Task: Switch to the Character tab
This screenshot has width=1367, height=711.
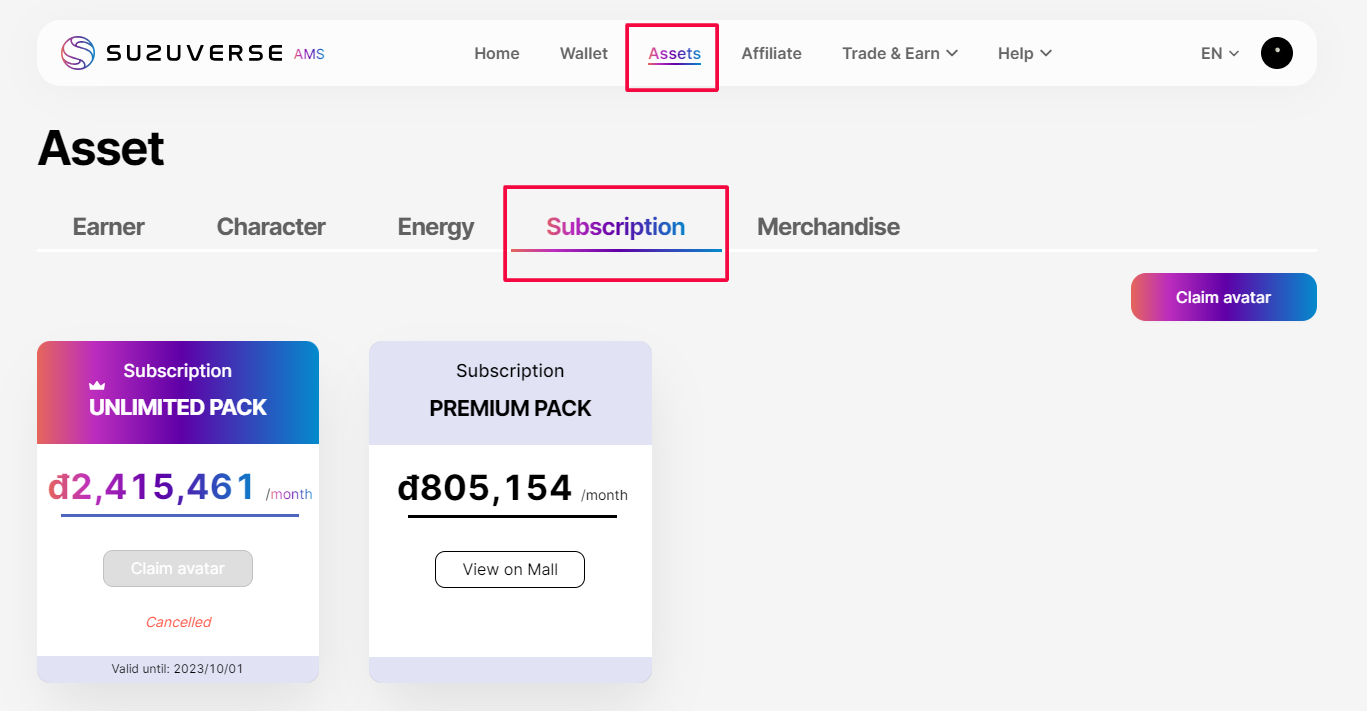Action: tap(271, 227)
